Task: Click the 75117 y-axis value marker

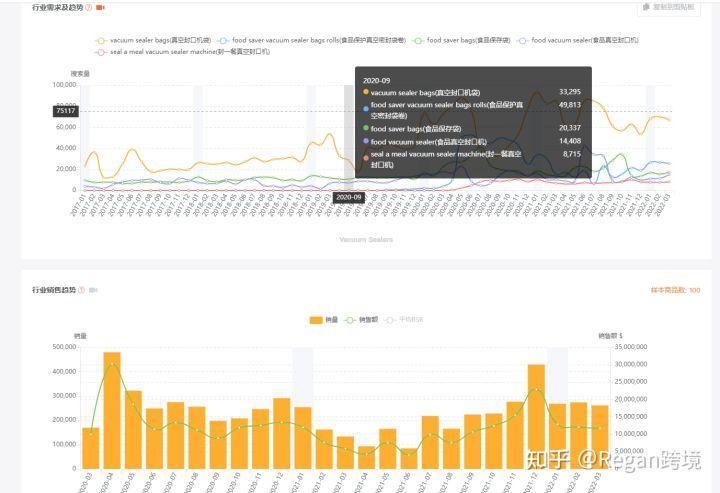Action: 66,111
